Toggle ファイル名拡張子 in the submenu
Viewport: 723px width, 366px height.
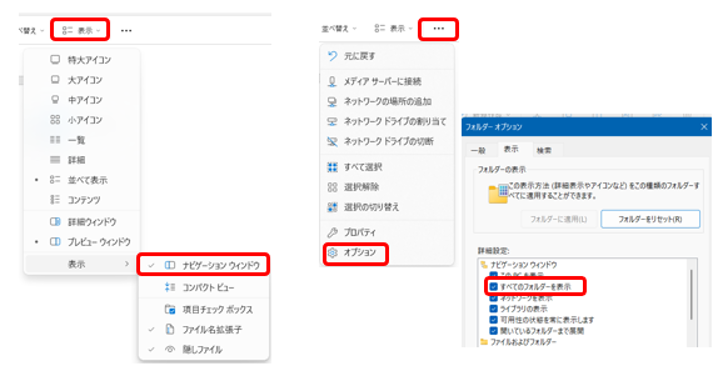click(203, 330)
